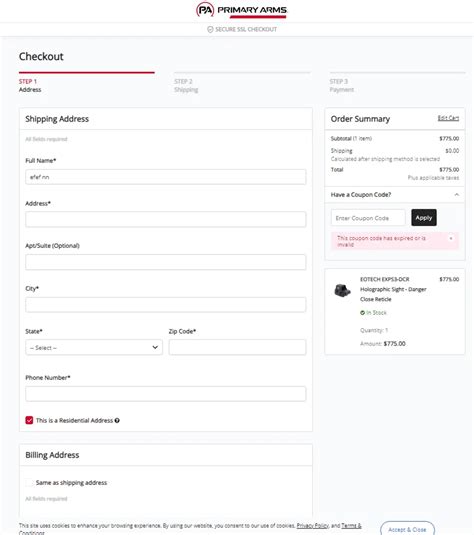Open the State select dropdown
474x535 pixels.
click(x=94, y=347)
